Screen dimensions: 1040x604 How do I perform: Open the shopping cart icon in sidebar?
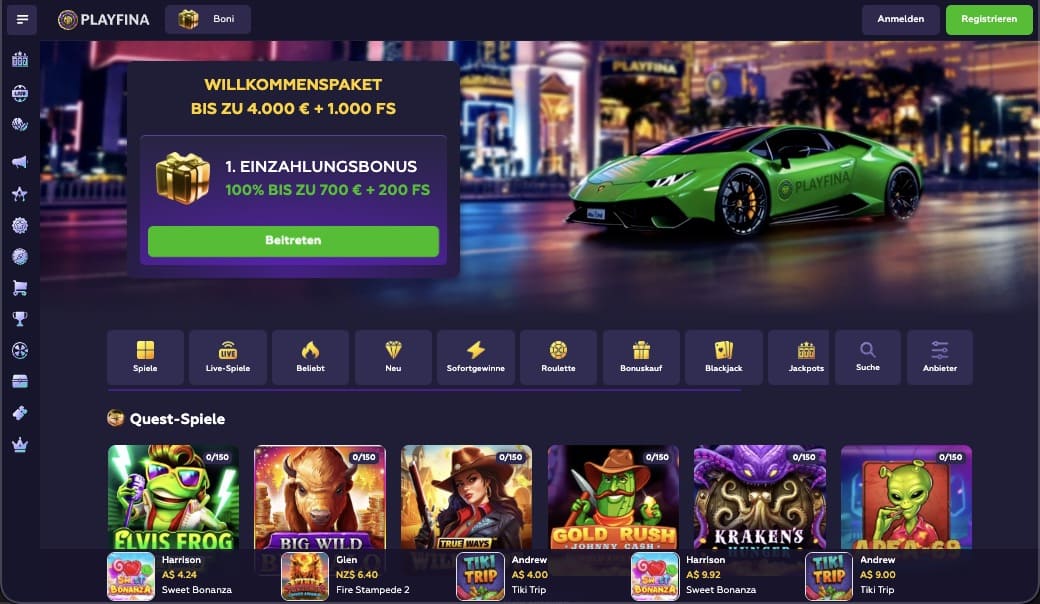[20, 288]
